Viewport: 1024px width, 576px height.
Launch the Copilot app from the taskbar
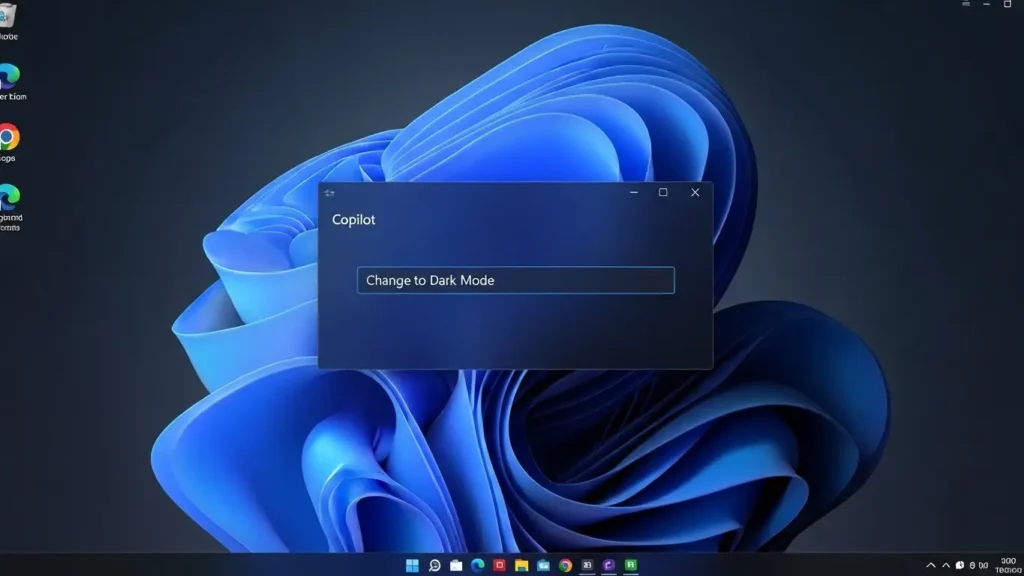610,564
